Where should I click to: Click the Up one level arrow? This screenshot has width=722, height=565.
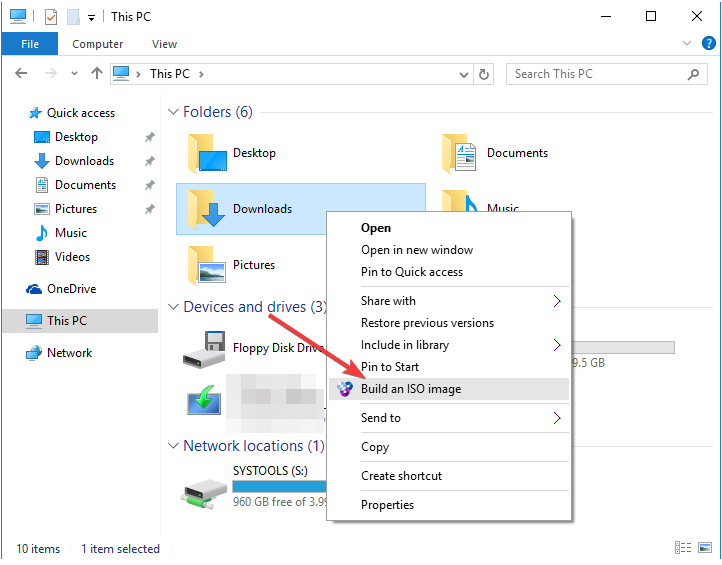click(x=97, y=73)
